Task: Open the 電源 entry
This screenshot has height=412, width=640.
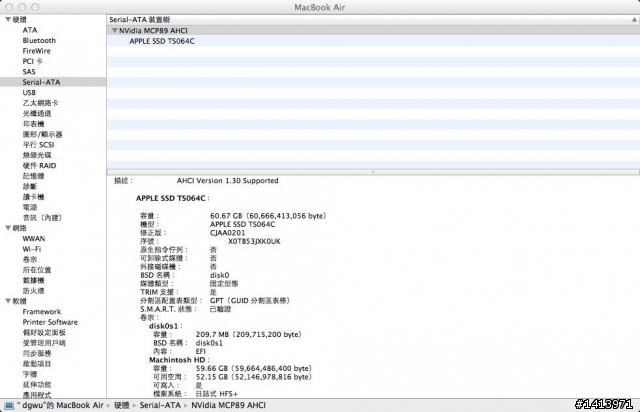Action: click(x=30, y=207)
